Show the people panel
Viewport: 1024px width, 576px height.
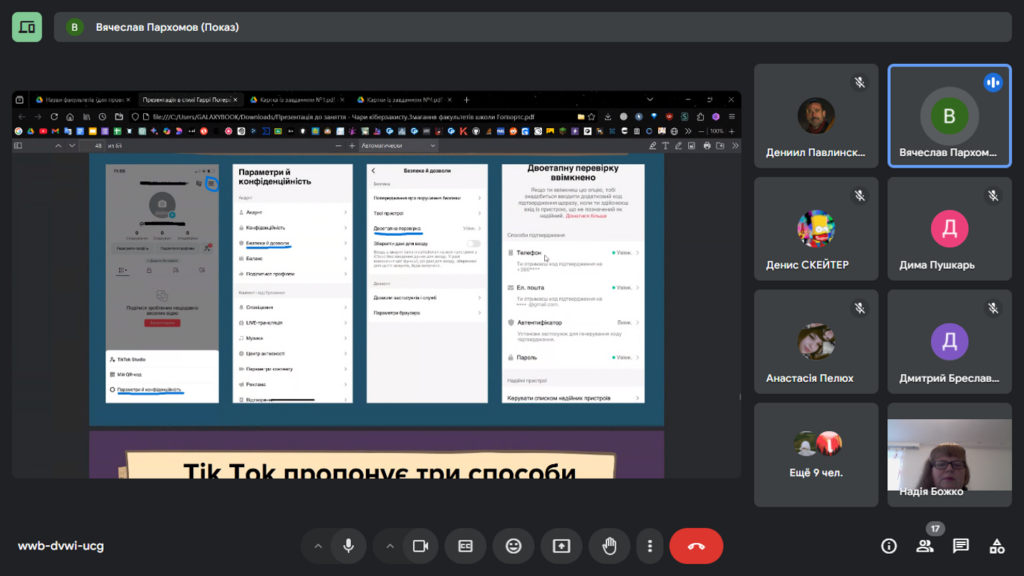[925, 546]
